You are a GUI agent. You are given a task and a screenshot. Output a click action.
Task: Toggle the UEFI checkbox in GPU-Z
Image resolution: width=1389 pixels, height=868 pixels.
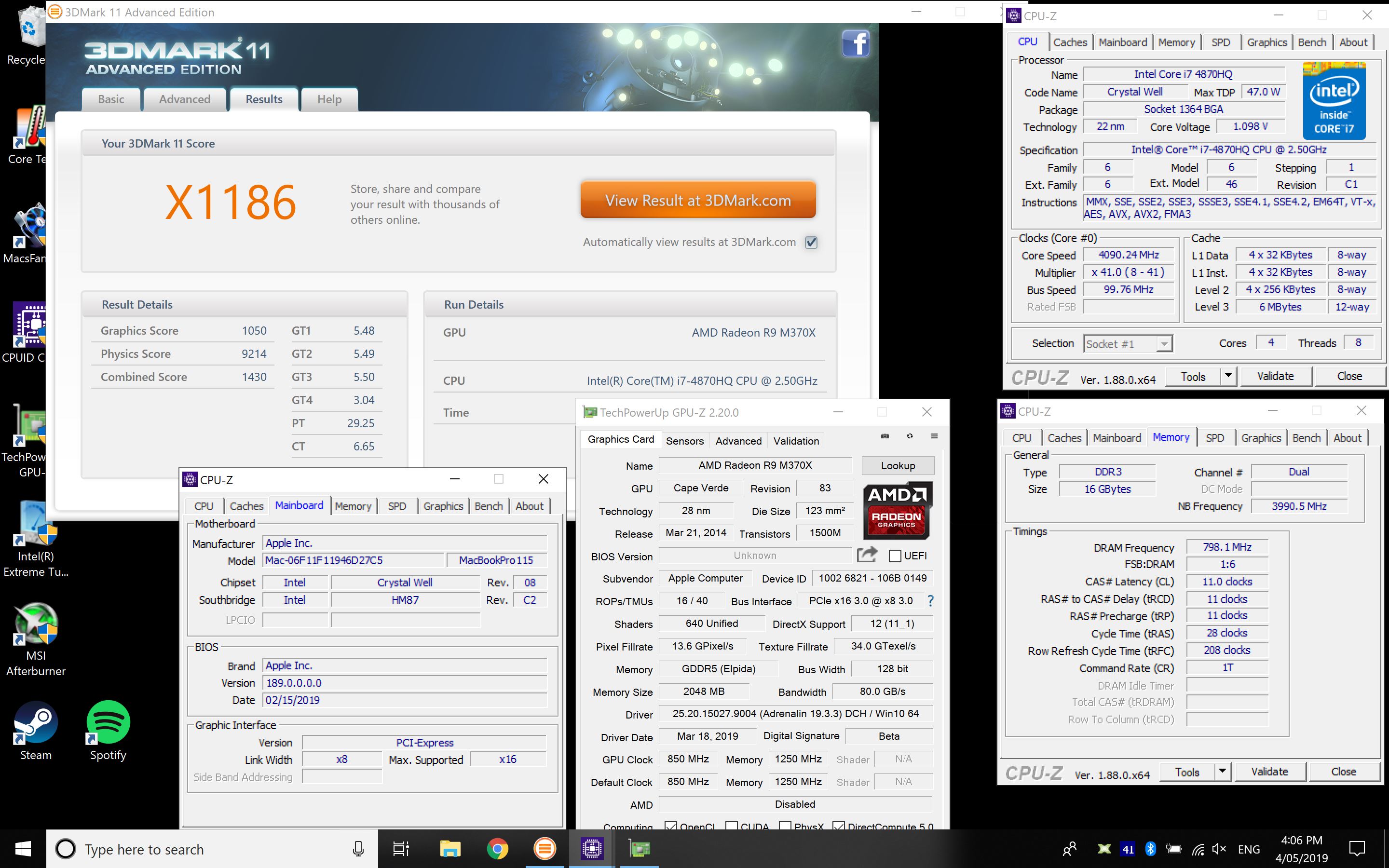[x=894, y=556]
